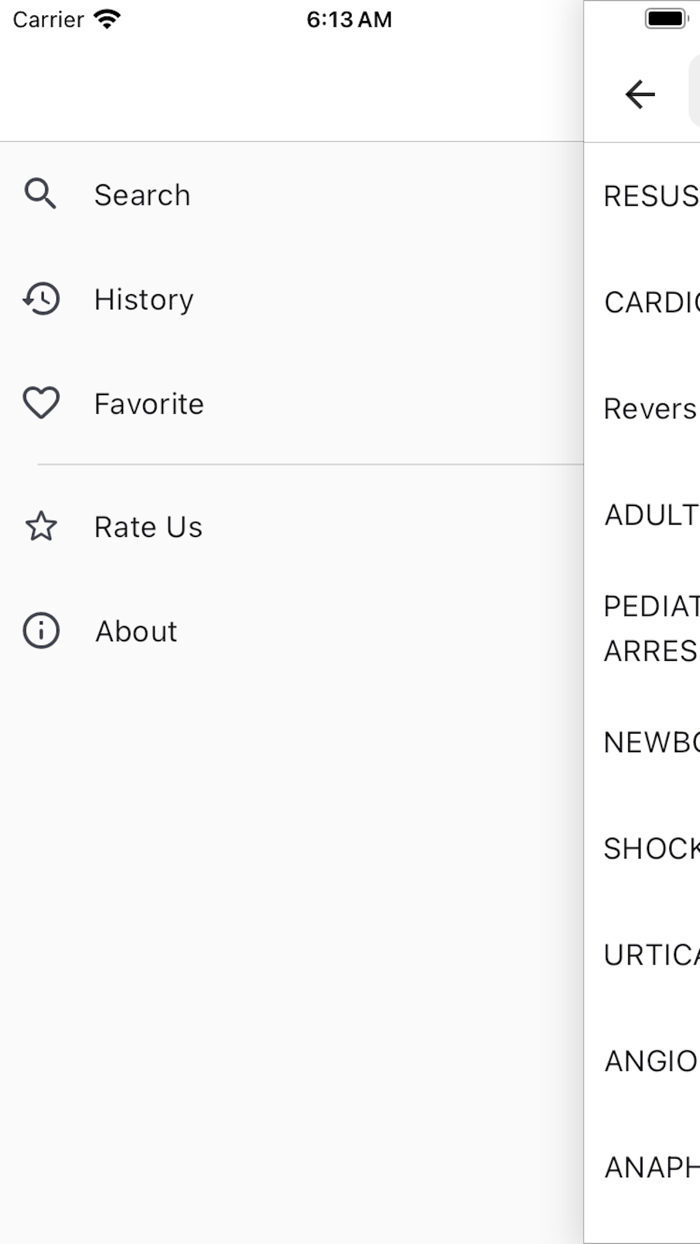This screenshot has width=700, height=1244.
Task: Tap the About info circle icon
Action: click(40, 631)
